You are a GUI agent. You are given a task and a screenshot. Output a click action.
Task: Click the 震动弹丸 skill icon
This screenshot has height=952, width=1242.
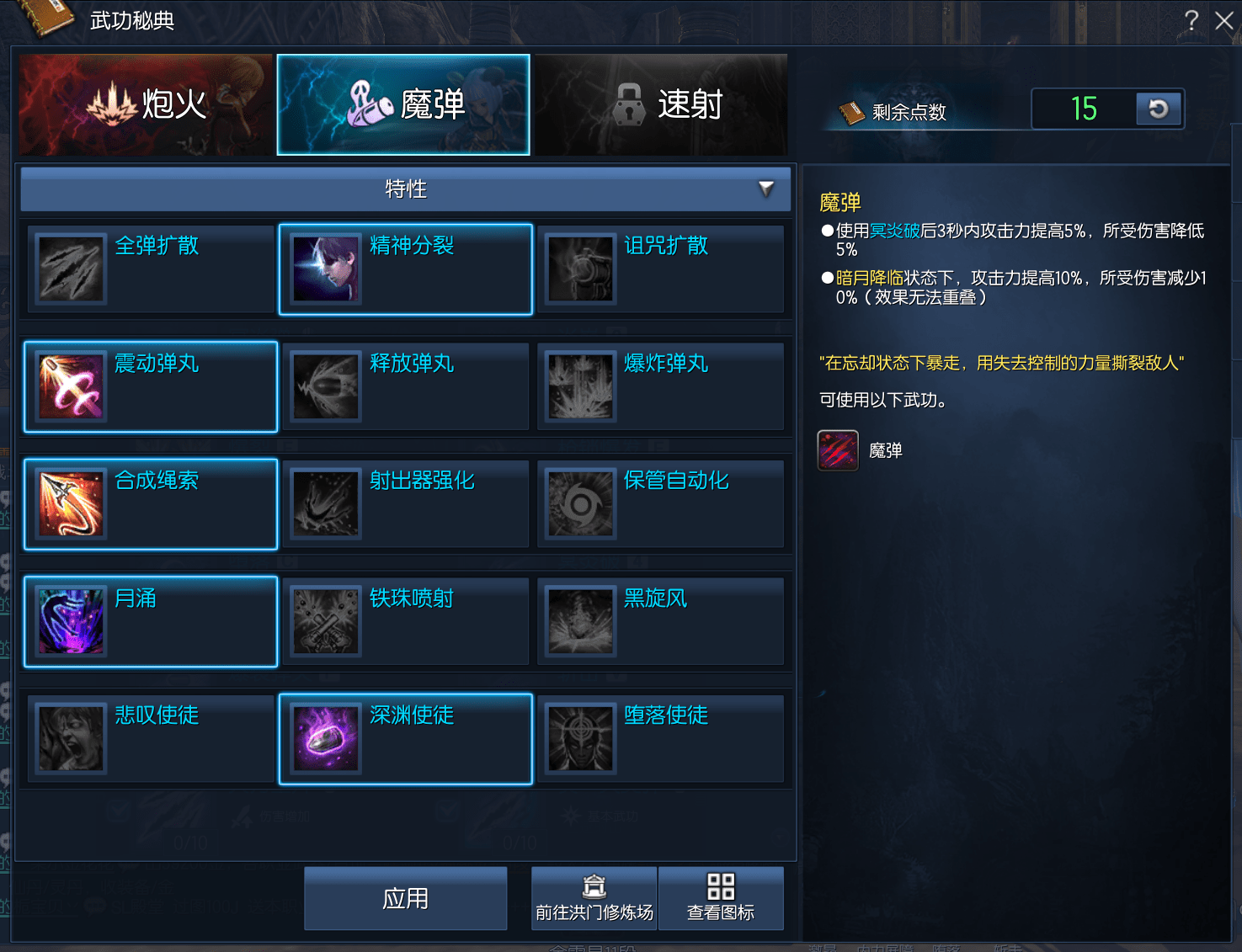(x=71, y=386)
